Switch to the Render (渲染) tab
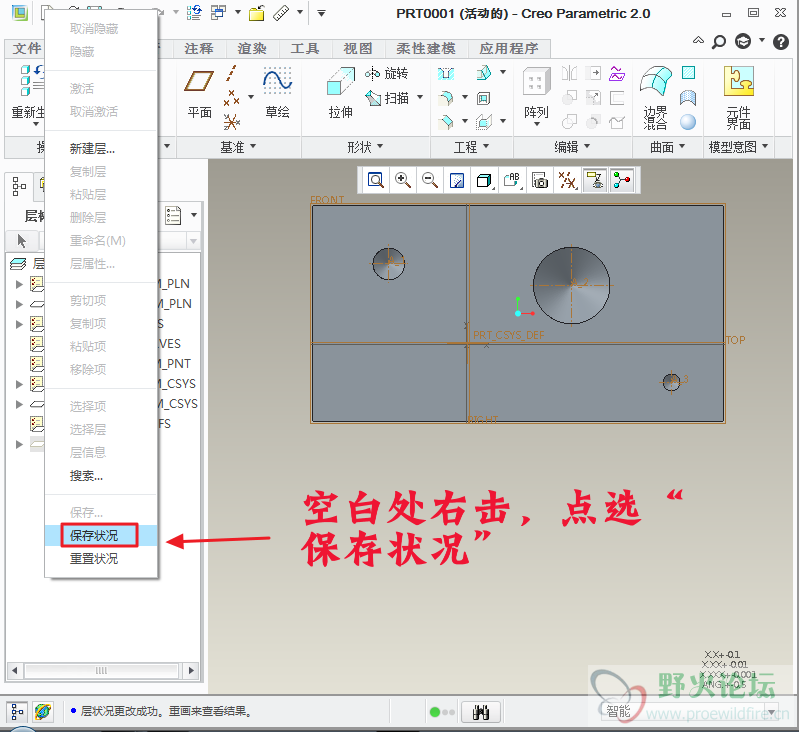 [252, 49]
